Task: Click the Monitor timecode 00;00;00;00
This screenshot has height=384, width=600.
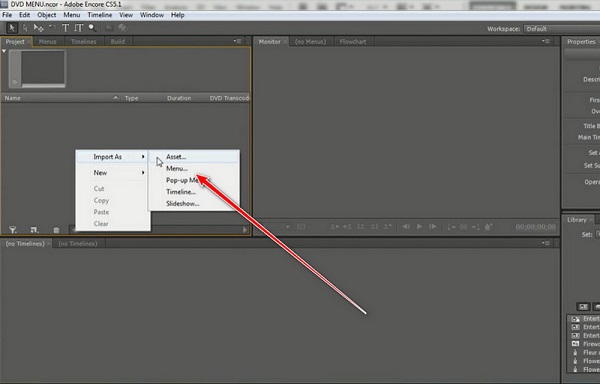Action: tap(535, 227)
